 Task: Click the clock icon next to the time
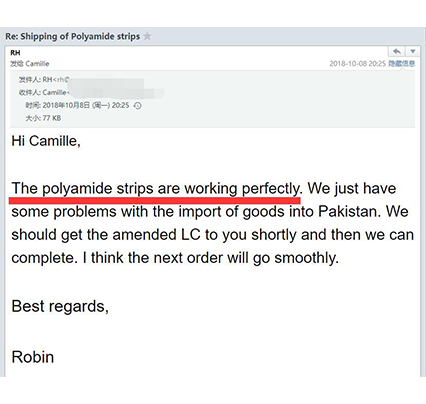click(x=138, y=106)
